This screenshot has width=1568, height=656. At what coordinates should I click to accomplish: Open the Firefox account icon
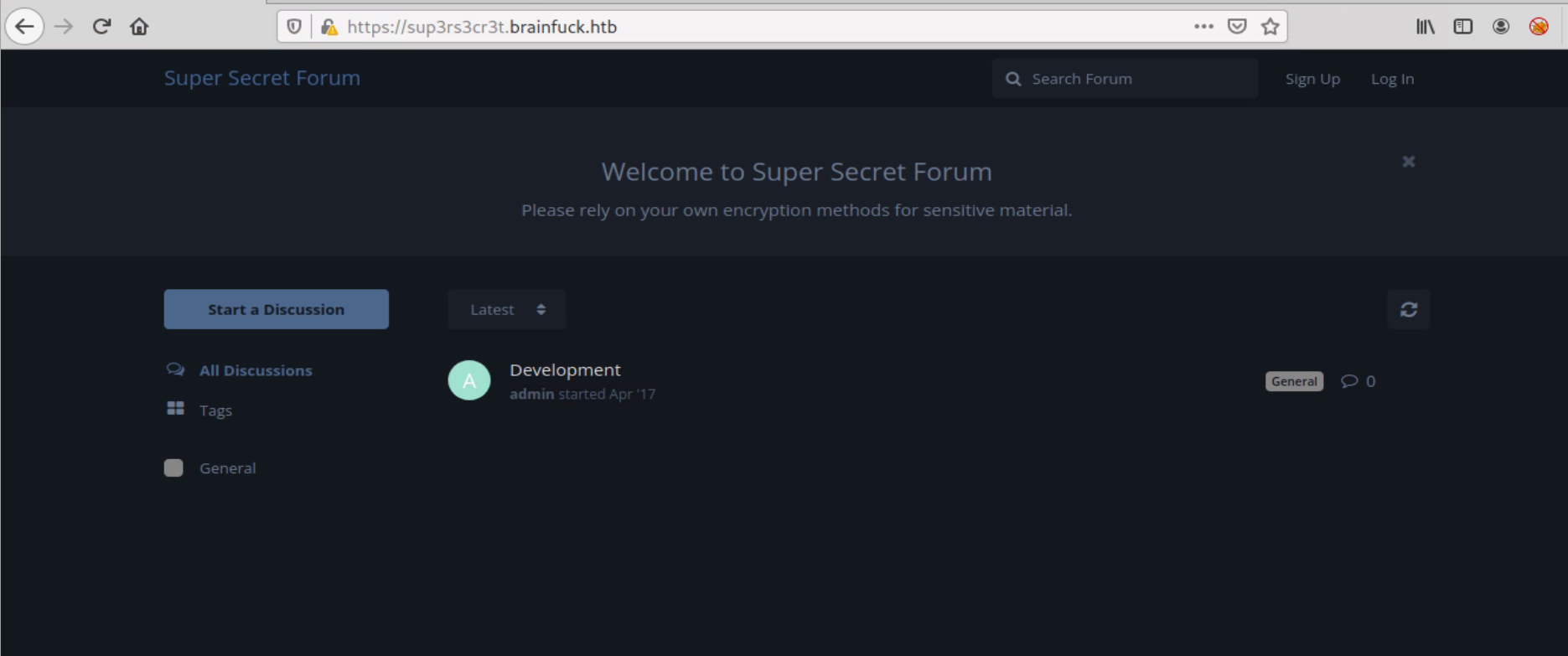1500,27
